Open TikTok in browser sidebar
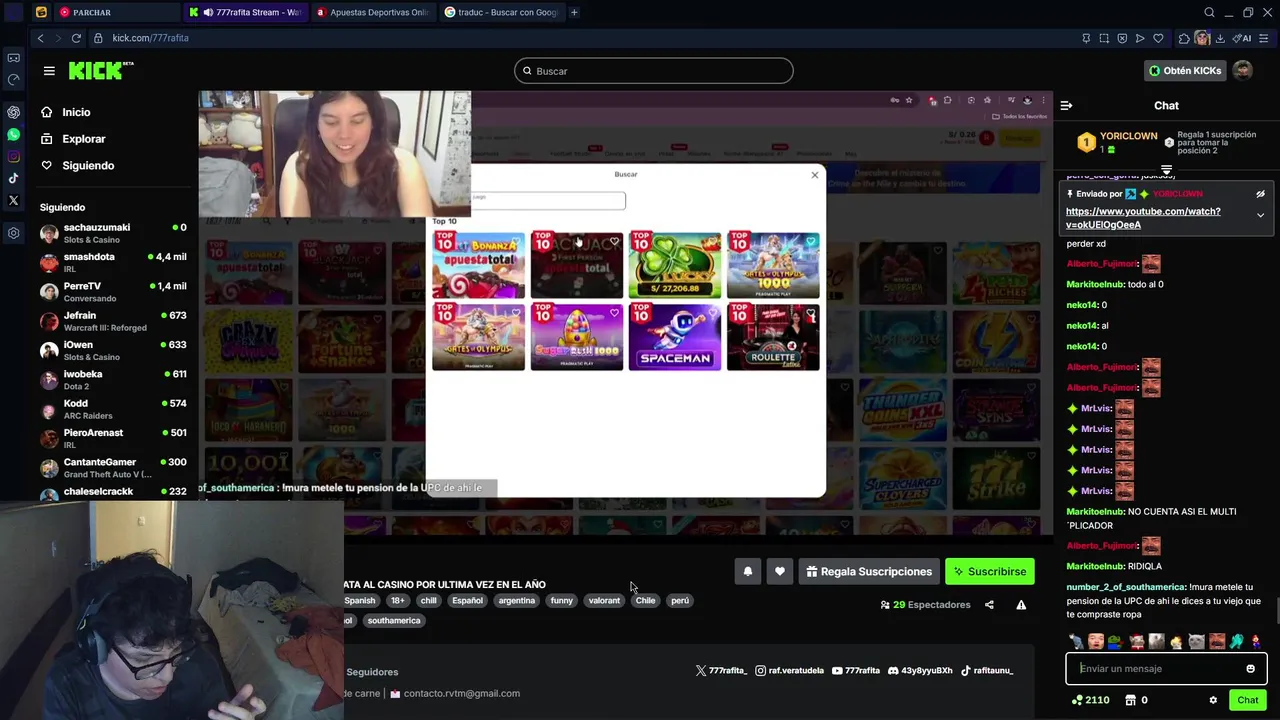Viewport: 1280px width, 720px height. pos(13,178)
